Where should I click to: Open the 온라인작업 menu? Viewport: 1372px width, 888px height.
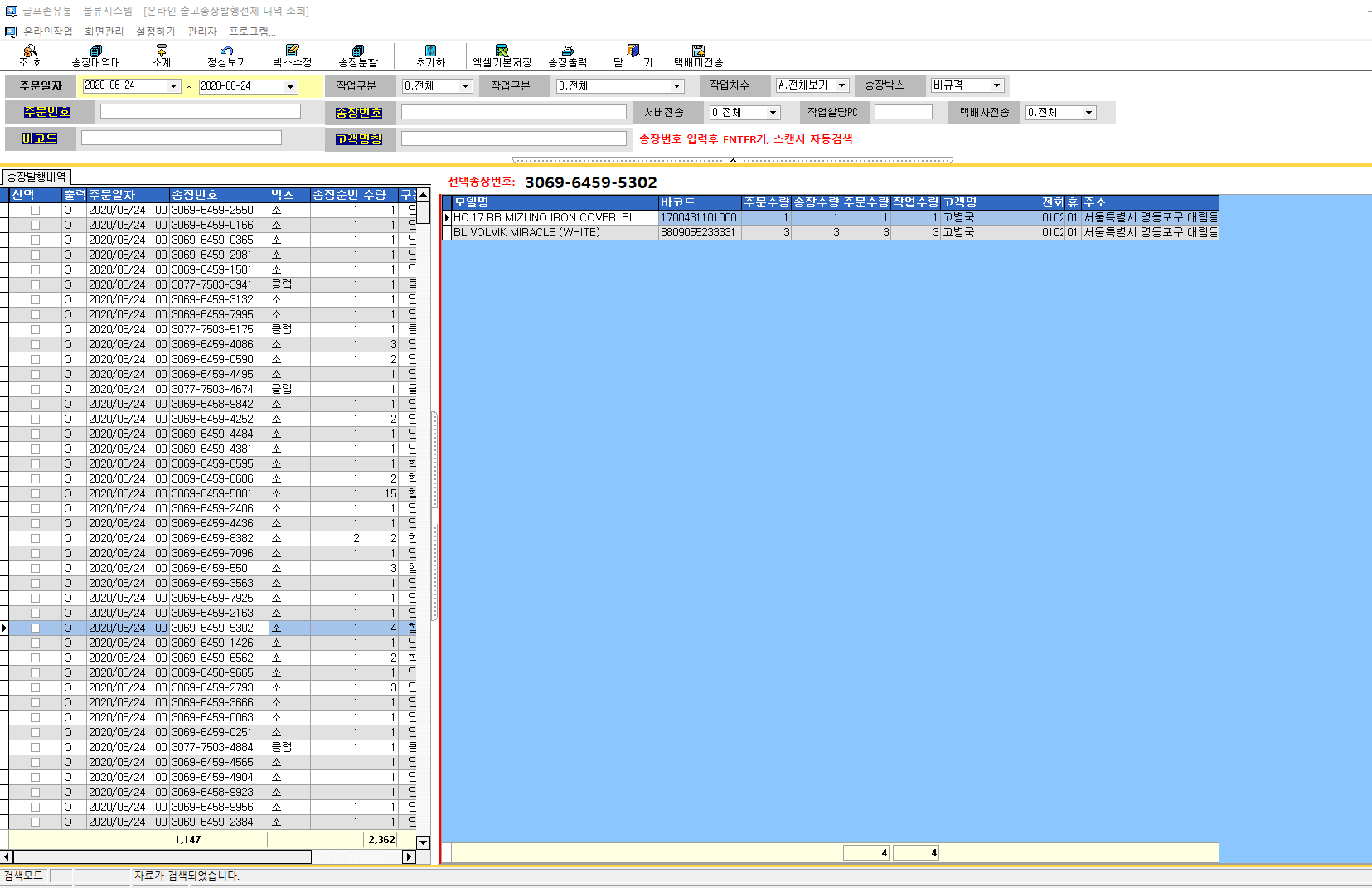click(x=47, y=32)
